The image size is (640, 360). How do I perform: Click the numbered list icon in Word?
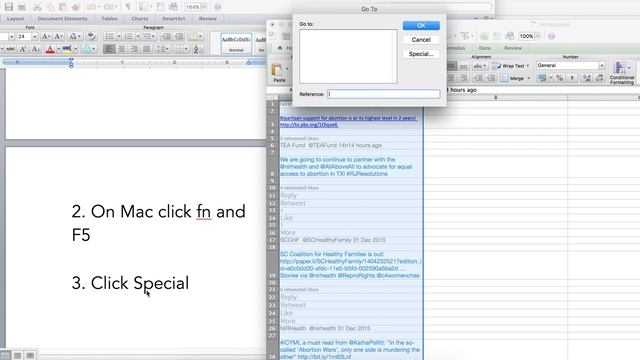[x=129, y=37]
